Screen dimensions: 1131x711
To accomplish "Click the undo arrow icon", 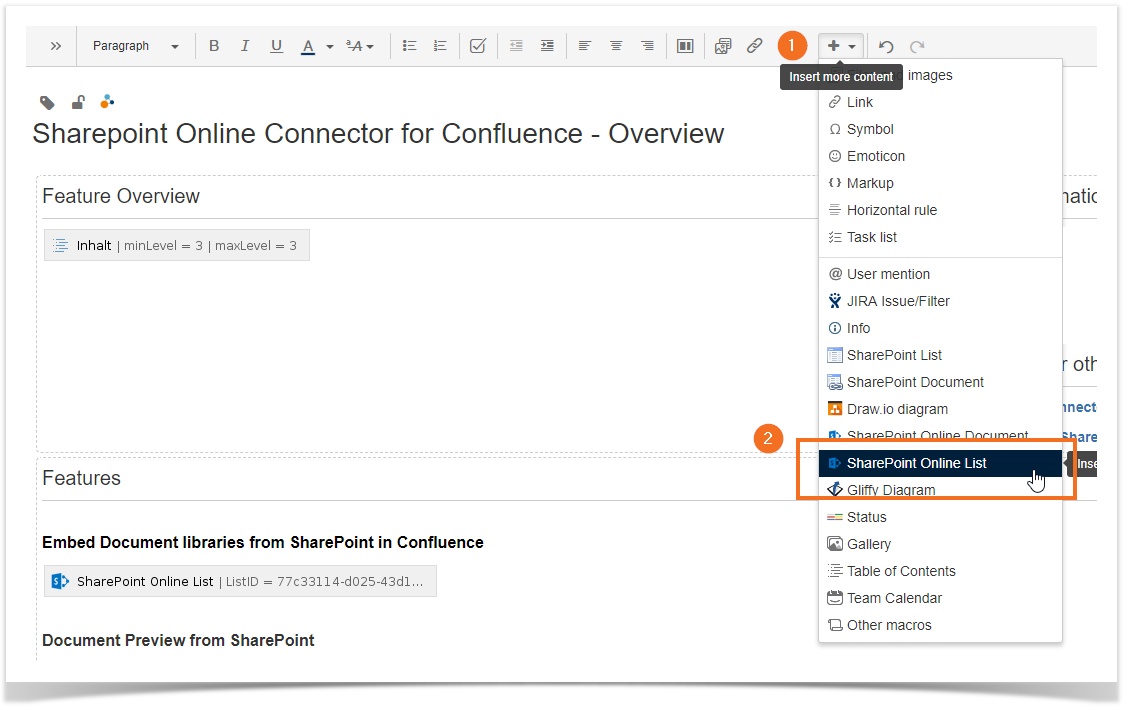I will tap(886, 46).
